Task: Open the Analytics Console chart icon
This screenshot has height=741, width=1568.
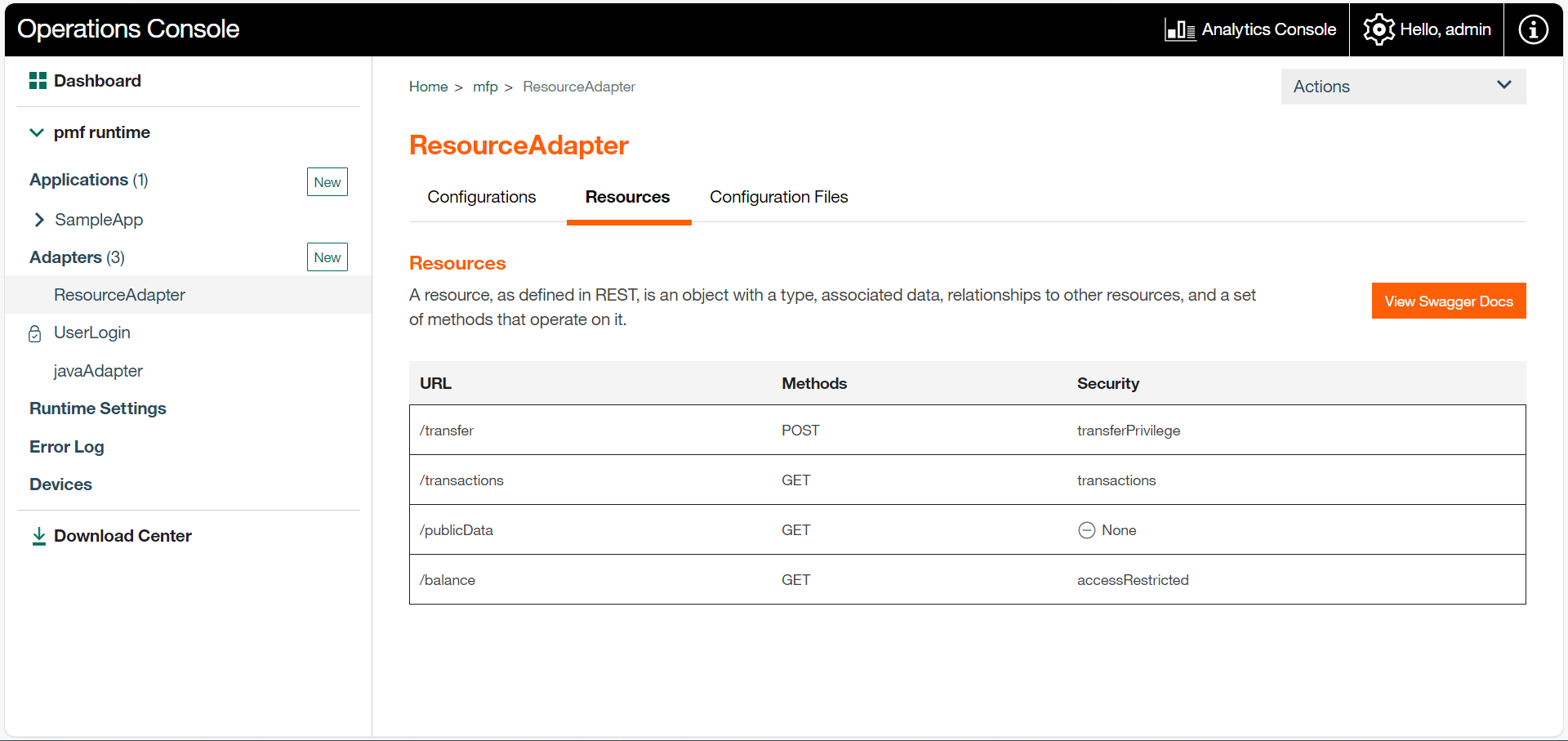Action: (1180, 29)
